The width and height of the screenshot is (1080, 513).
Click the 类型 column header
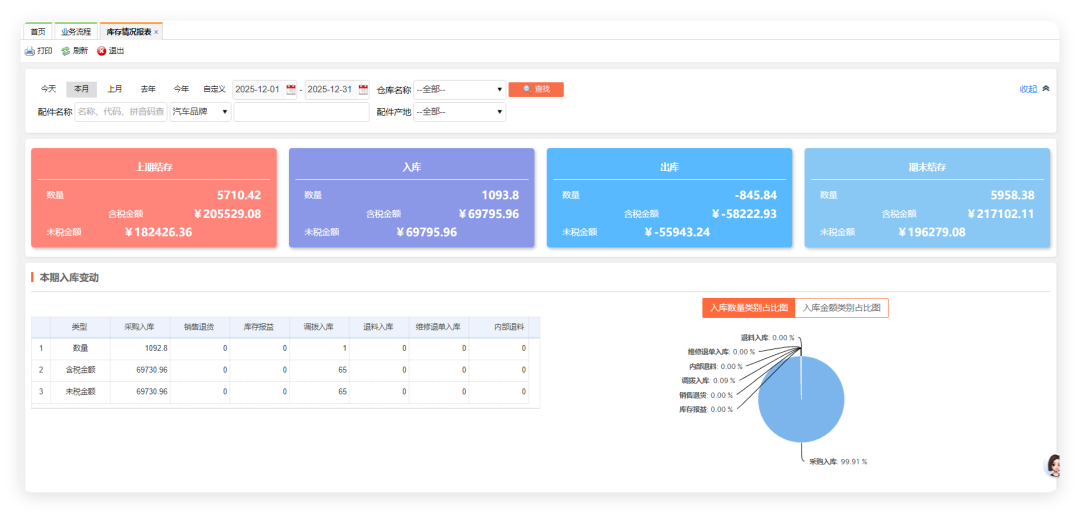coord(80,327)
